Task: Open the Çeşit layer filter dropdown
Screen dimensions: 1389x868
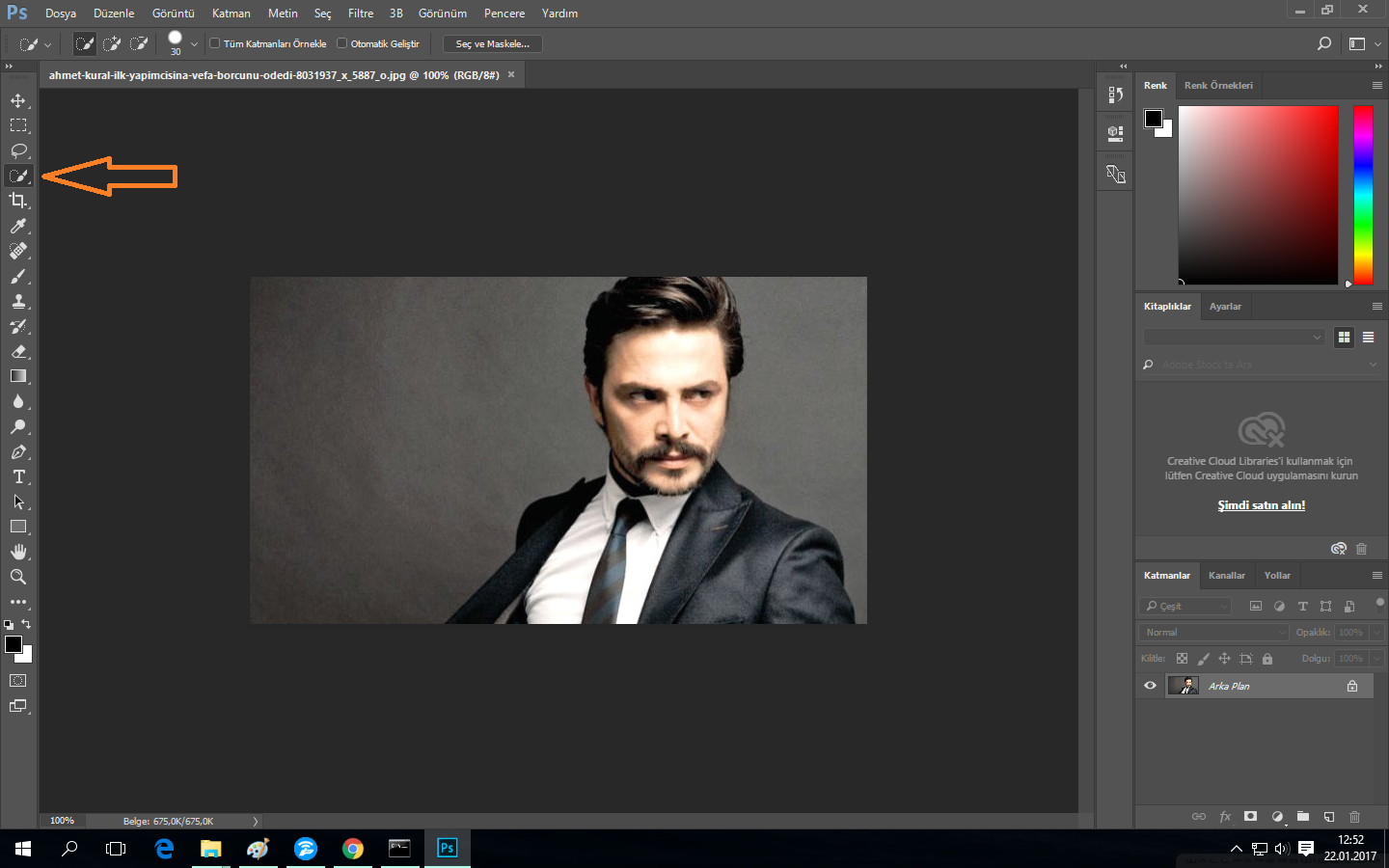Action: pyautogui.click(x=1186, y=607)
